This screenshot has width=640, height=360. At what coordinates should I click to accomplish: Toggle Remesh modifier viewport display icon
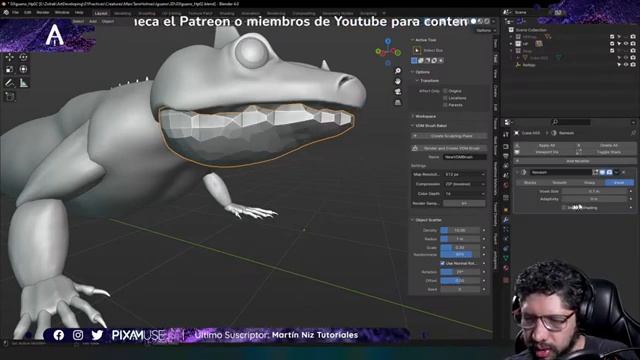pos(602,172)
